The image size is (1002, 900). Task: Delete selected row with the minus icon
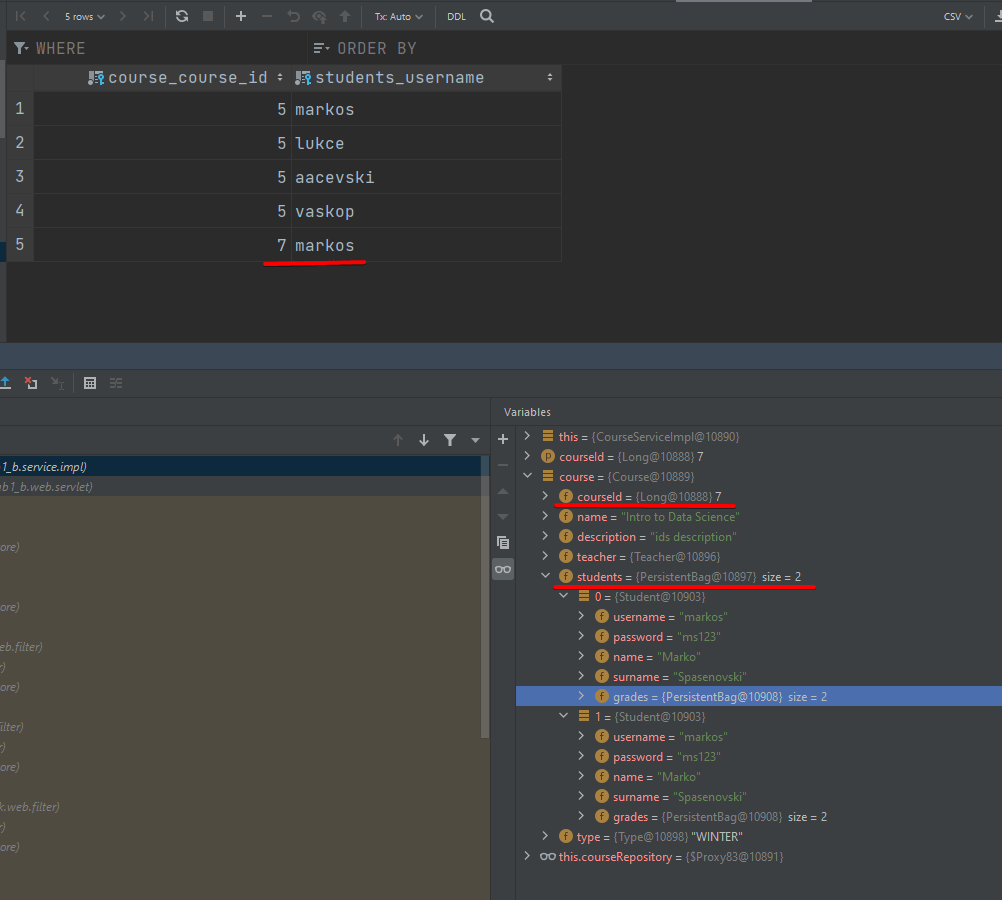coord(265,16)
